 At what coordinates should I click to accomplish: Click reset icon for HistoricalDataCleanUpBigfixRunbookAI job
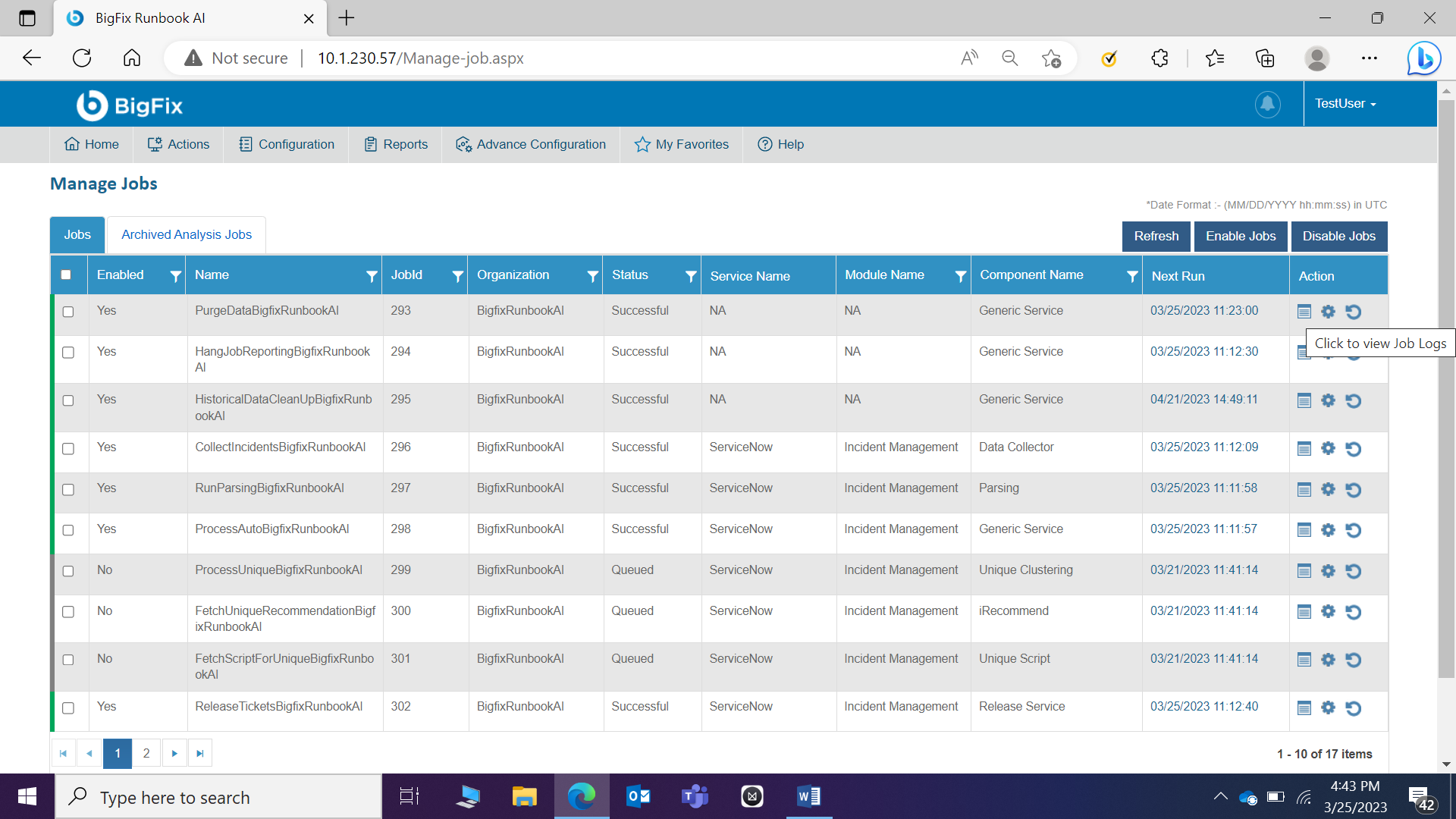point(1353,400)
